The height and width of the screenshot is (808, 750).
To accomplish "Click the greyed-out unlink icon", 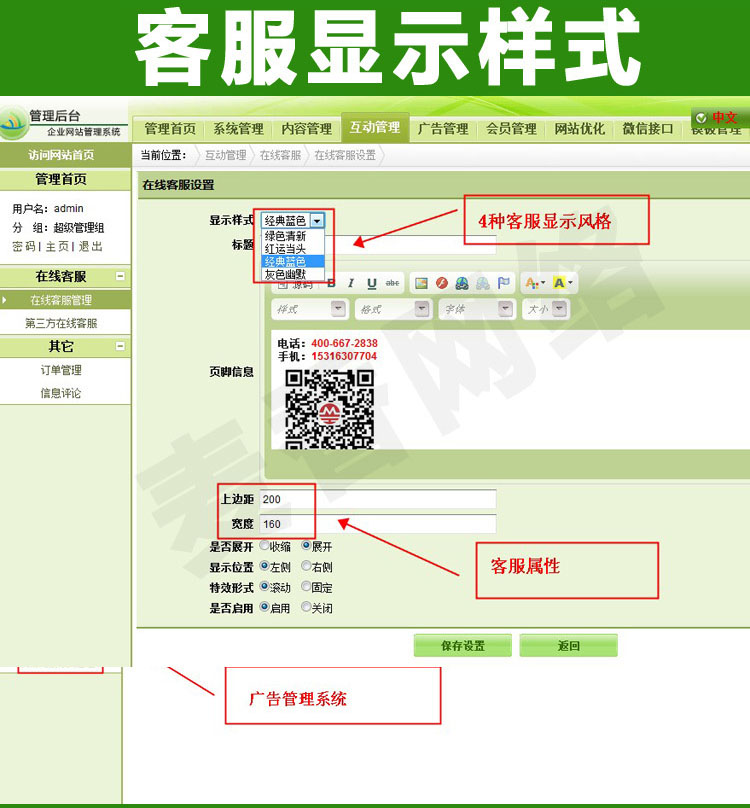I will coord(482,283).
